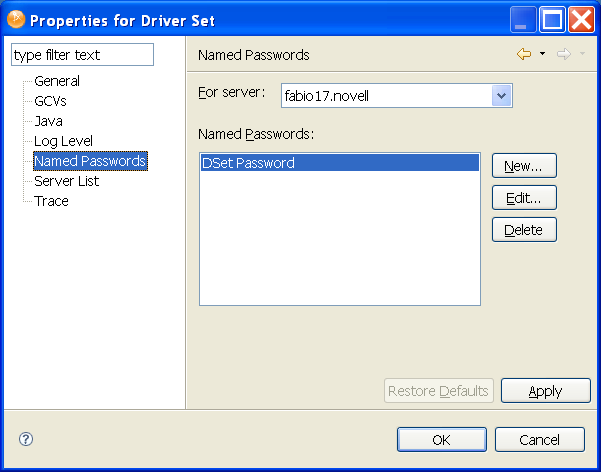Screen dimensions: 601x472
Task: Select General in the properties tree
Action: 57,81
